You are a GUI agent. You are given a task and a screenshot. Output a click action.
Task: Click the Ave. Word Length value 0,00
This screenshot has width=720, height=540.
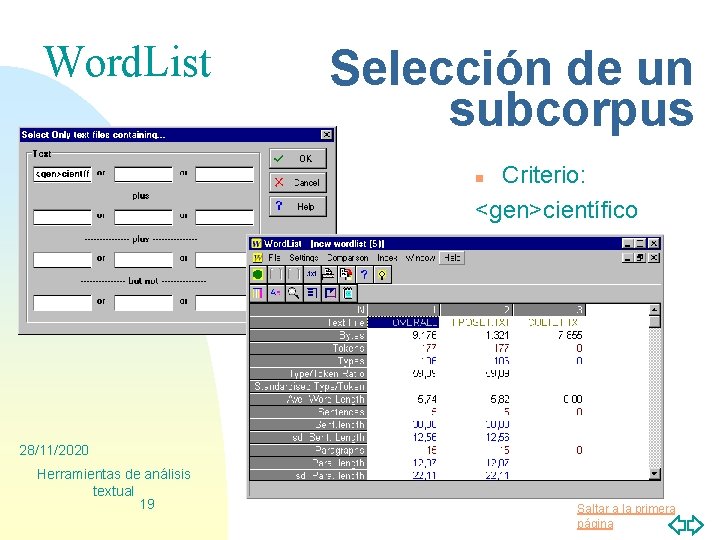click(573, 399)
